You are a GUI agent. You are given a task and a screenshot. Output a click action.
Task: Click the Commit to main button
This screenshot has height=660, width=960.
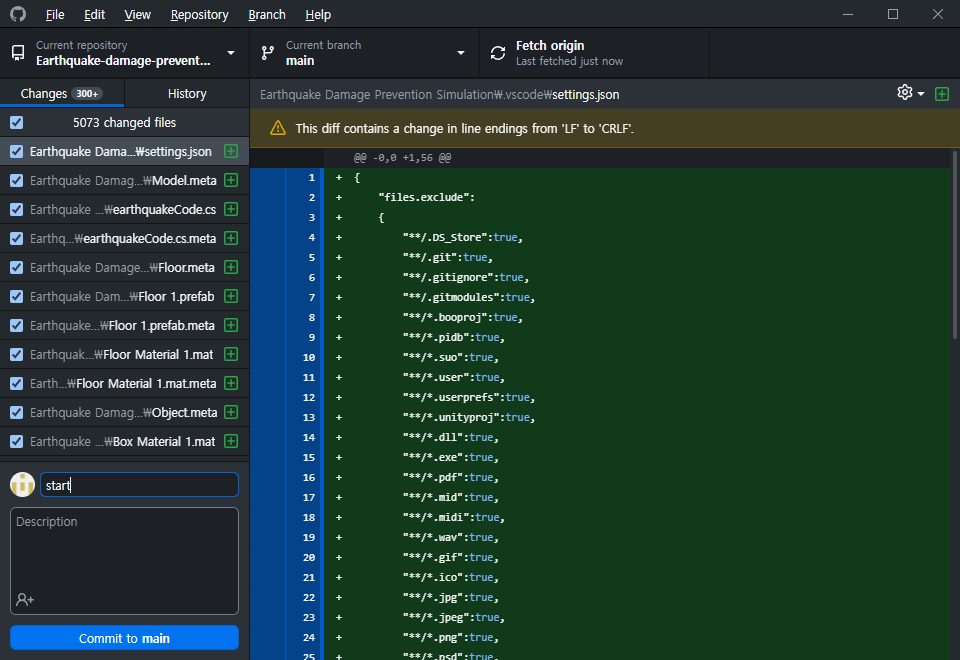tap(124, 637)
